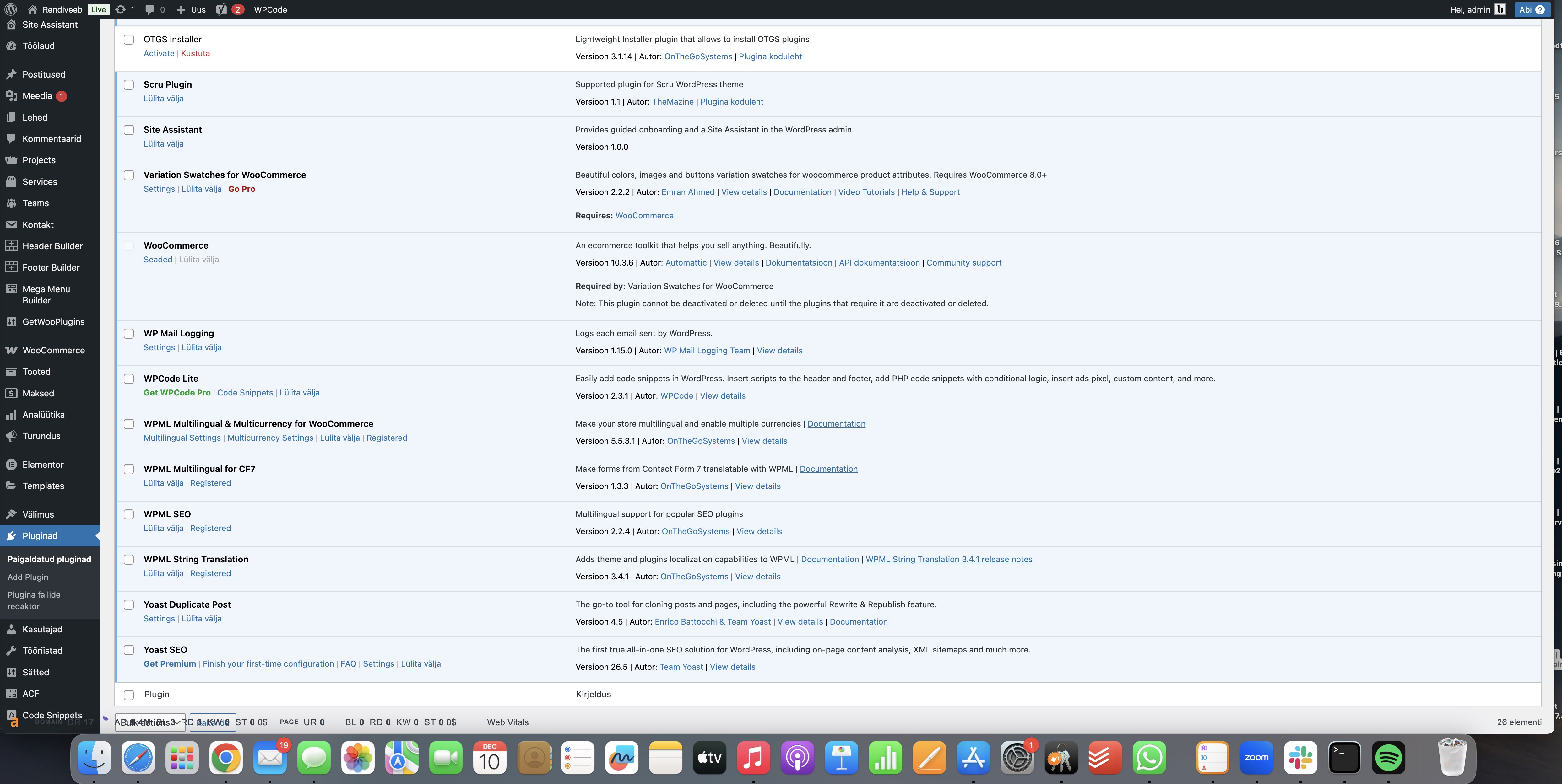Tick the select-all checkbox in table footer

click(128, 695)
